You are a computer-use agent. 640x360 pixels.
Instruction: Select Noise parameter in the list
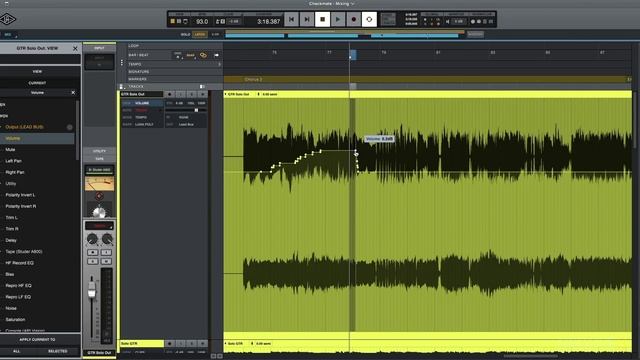11,309
